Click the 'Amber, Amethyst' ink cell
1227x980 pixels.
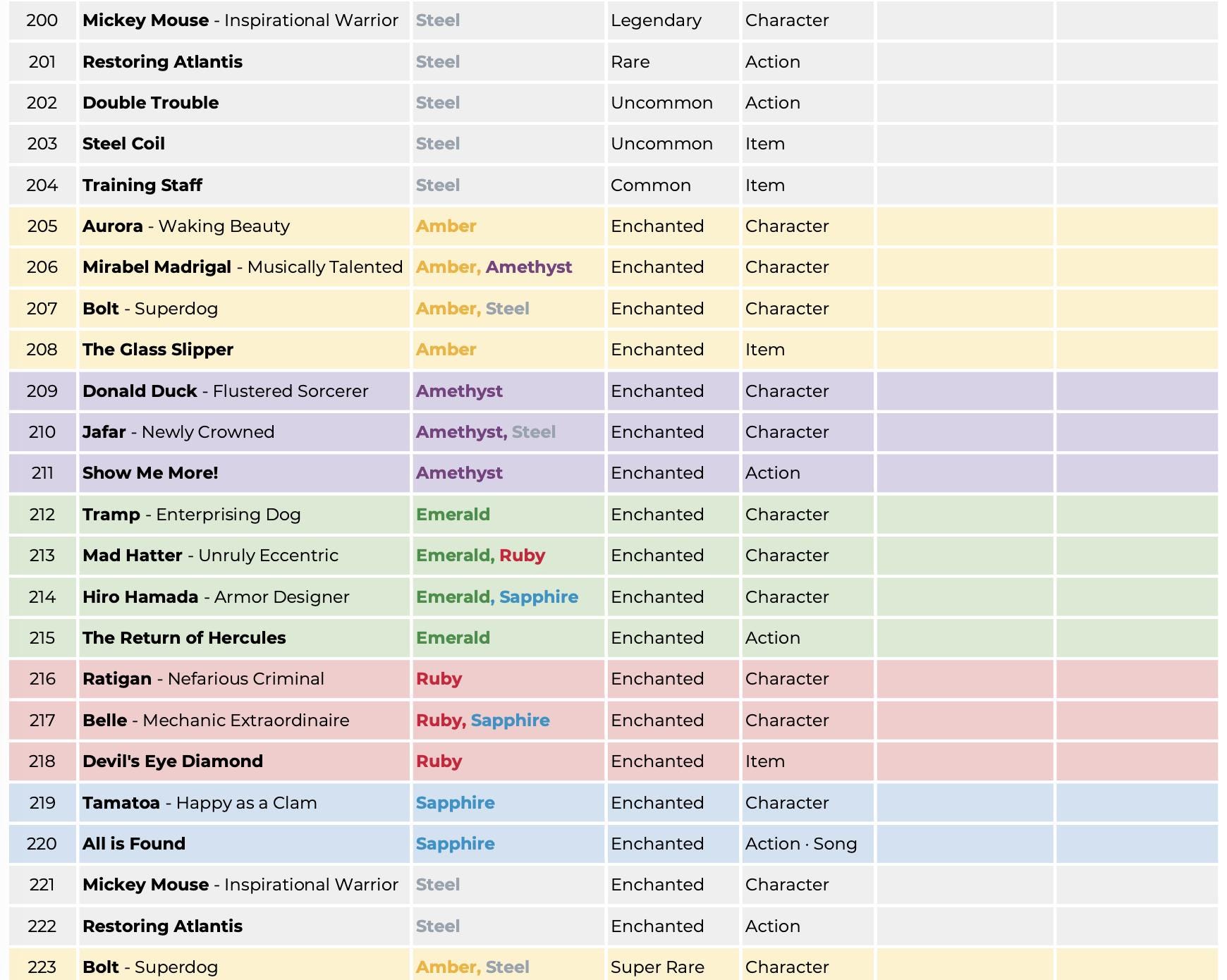(508, 267)
